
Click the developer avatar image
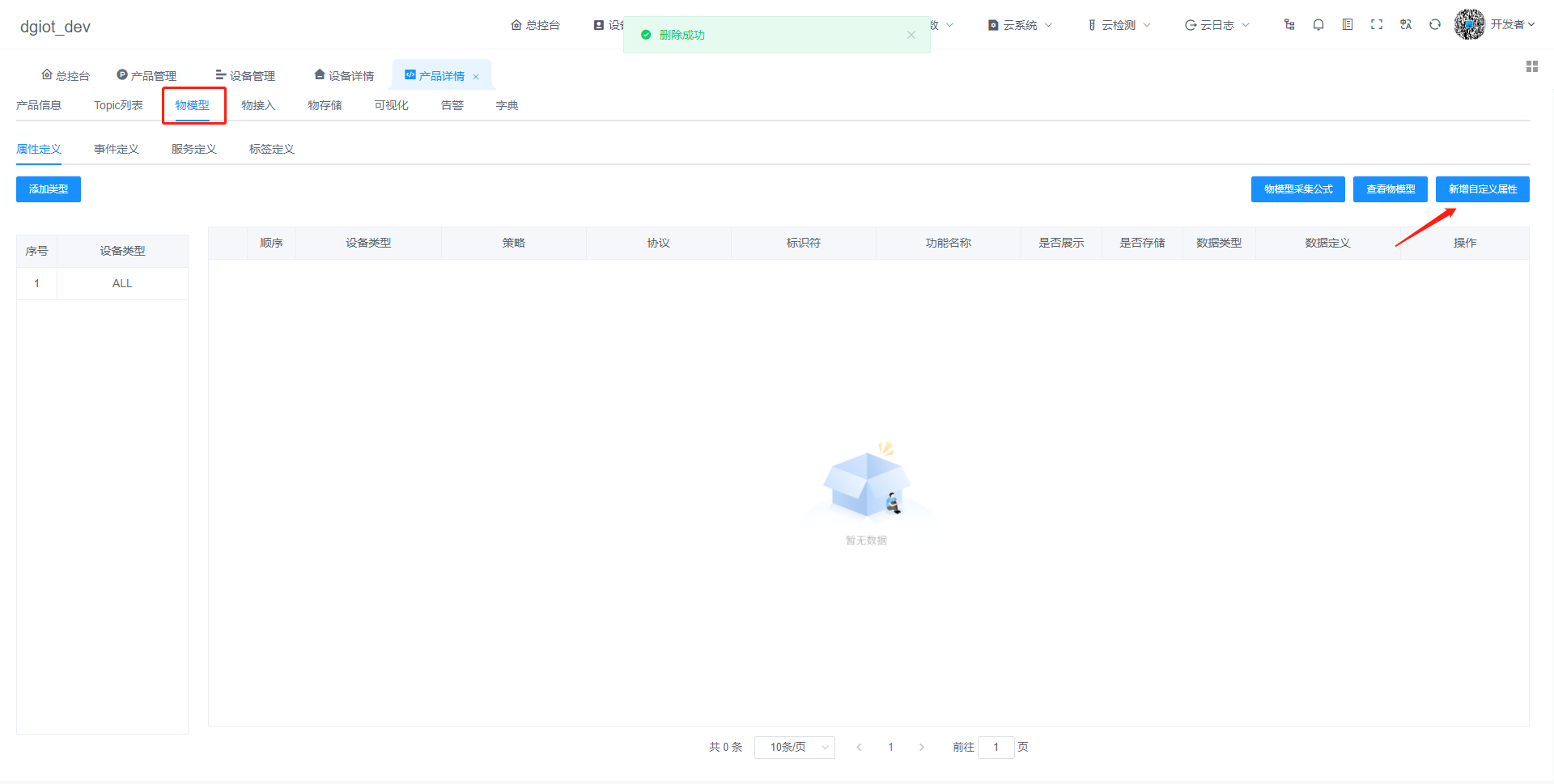(x=1470, y=24)
